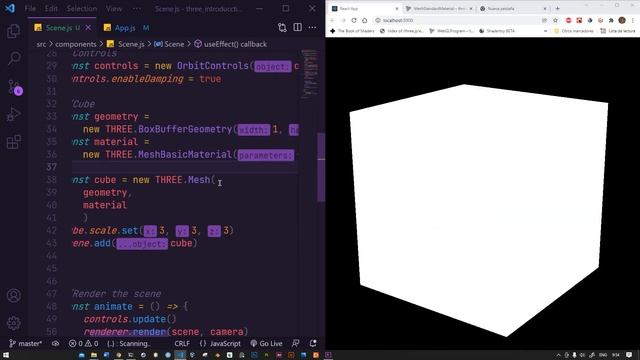
Task: Show more menus via title bar ellipsis
Action: pyautogui.click(x=137, y=9)
